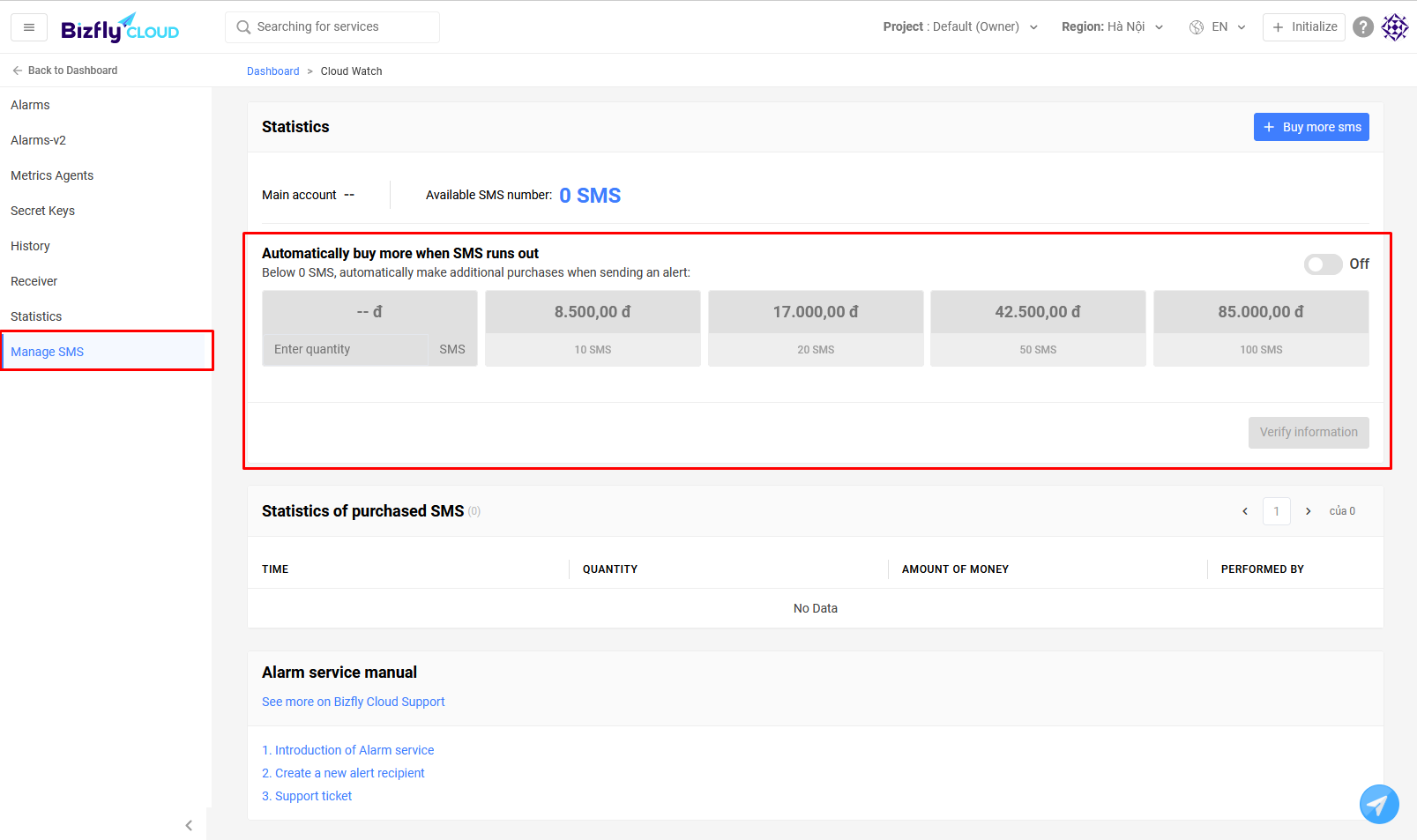Click the Buy more sms button
The width and height of the screenshot is (1417, 840).
pyautogui.click(x=1311, y=127)
